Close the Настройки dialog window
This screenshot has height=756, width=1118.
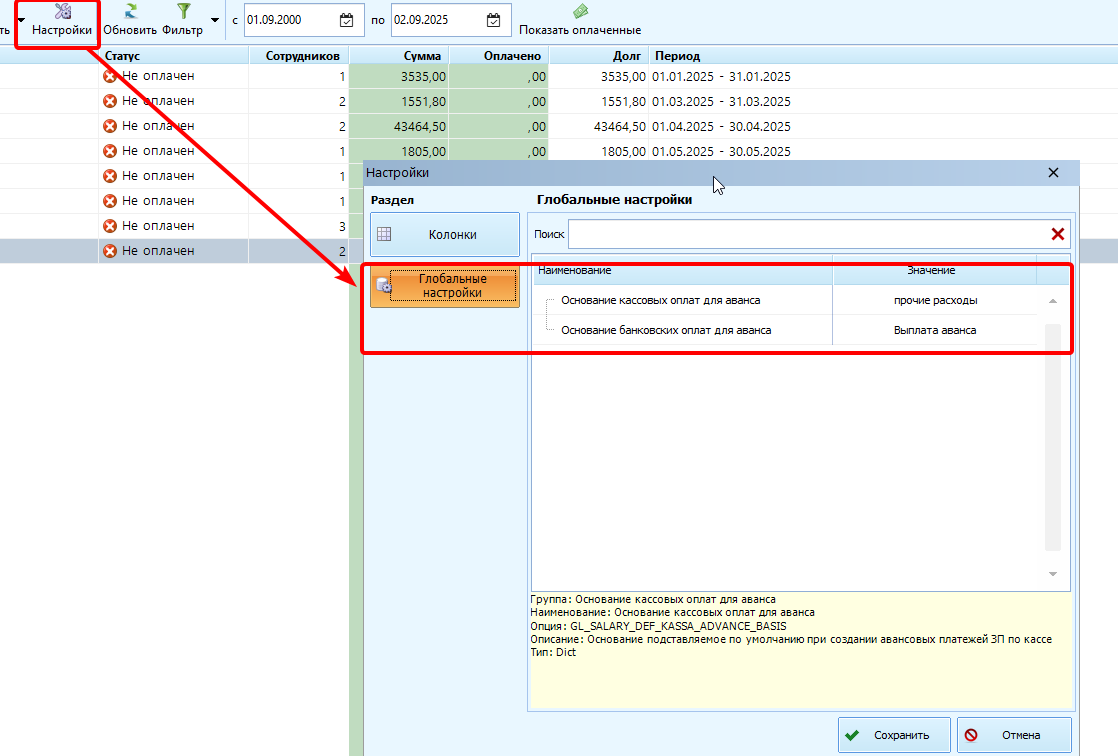click(1053, 173)
